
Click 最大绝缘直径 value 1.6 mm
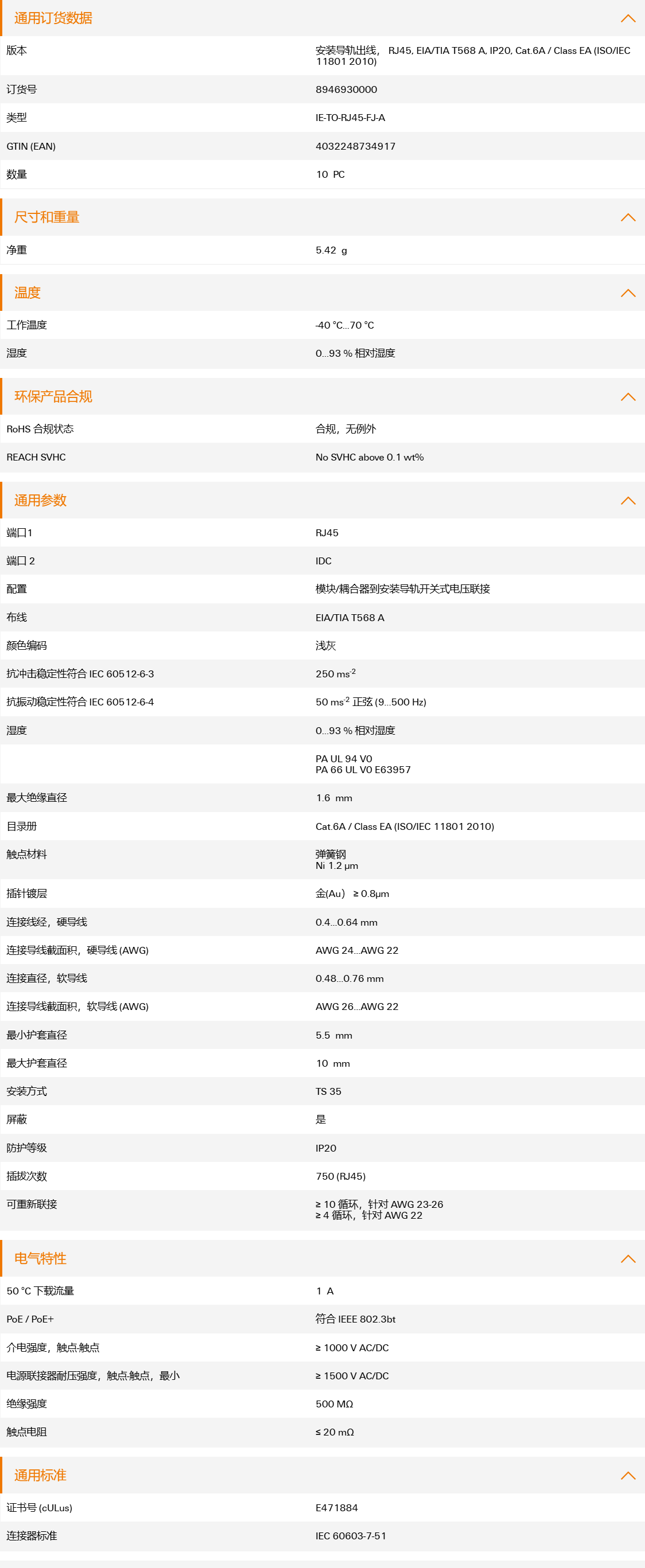click(334, 798)
